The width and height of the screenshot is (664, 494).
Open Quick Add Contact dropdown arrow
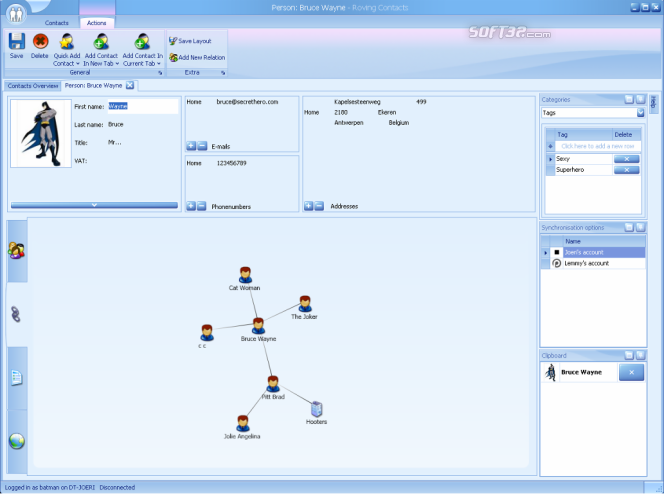77,64
